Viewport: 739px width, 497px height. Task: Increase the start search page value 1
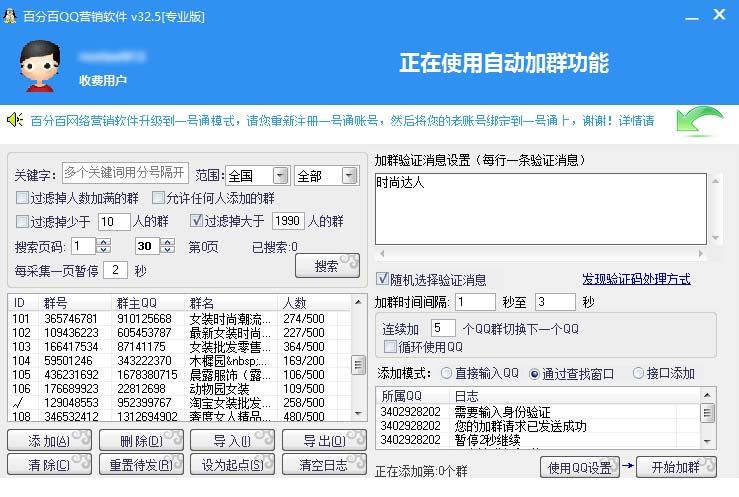[103, 242]
